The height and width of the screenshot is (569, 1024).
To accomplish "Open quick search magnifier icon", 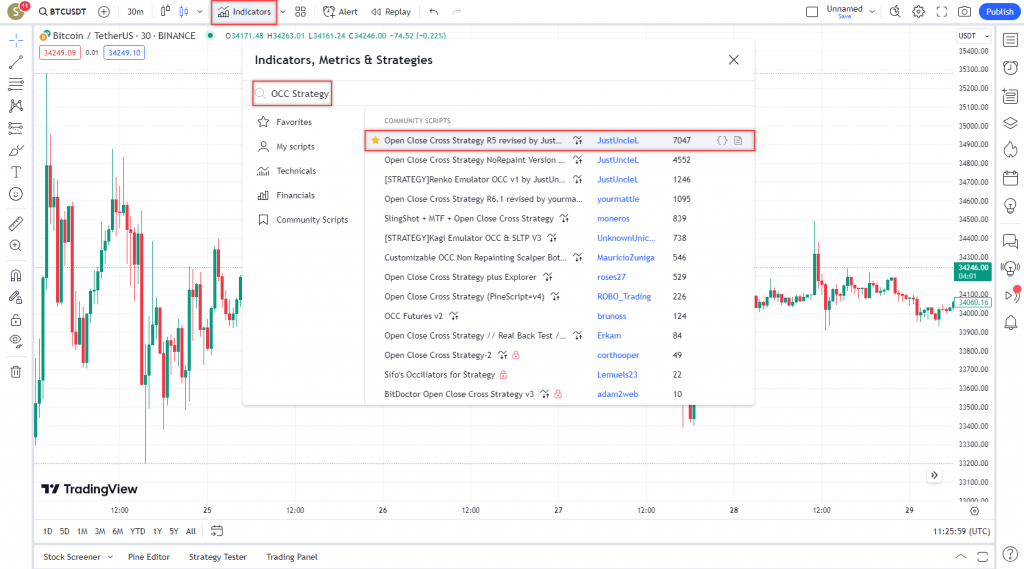I will click(x=895, y=12).
